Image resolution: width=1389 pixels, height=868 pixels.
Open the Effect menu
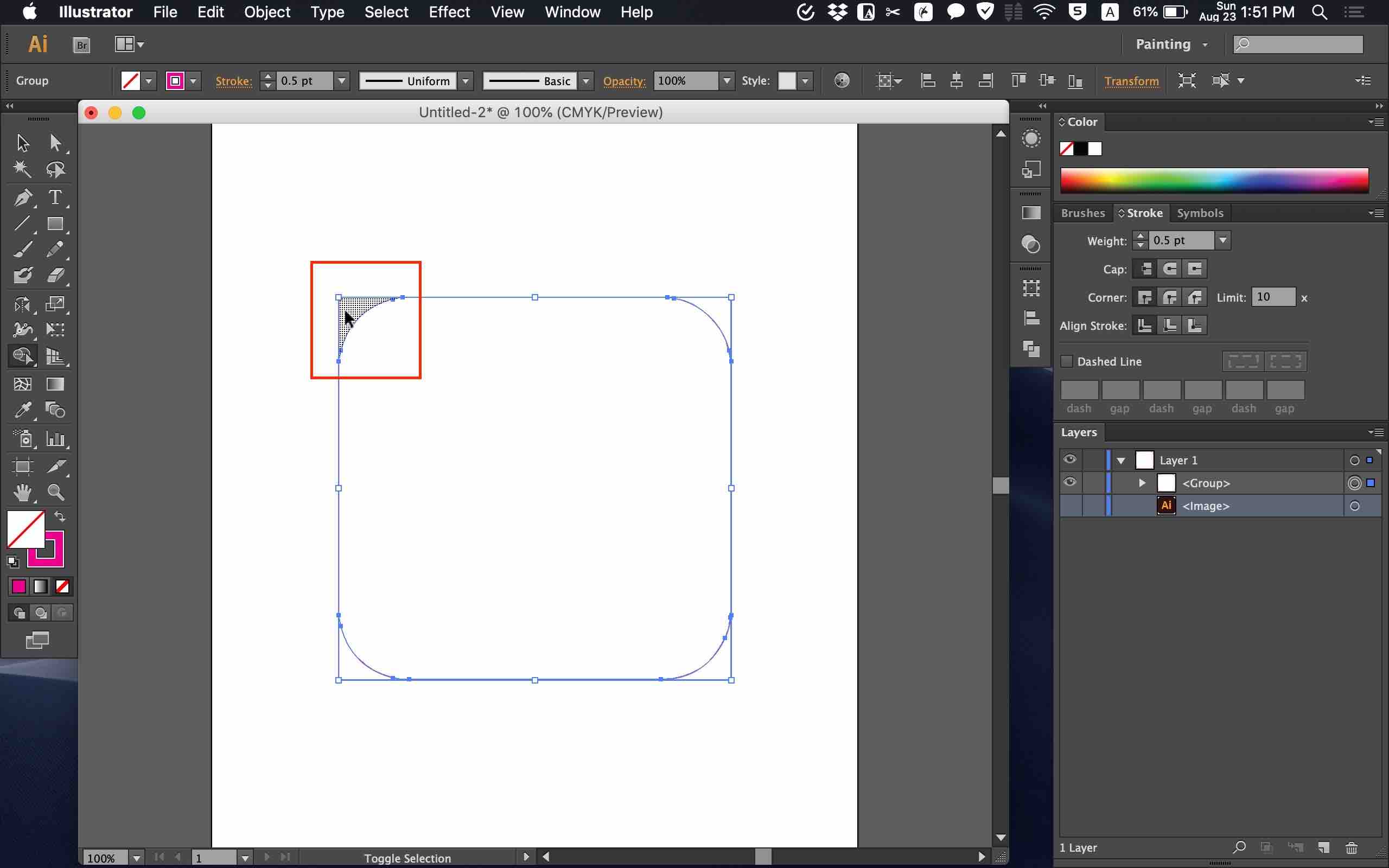(449, 12)
